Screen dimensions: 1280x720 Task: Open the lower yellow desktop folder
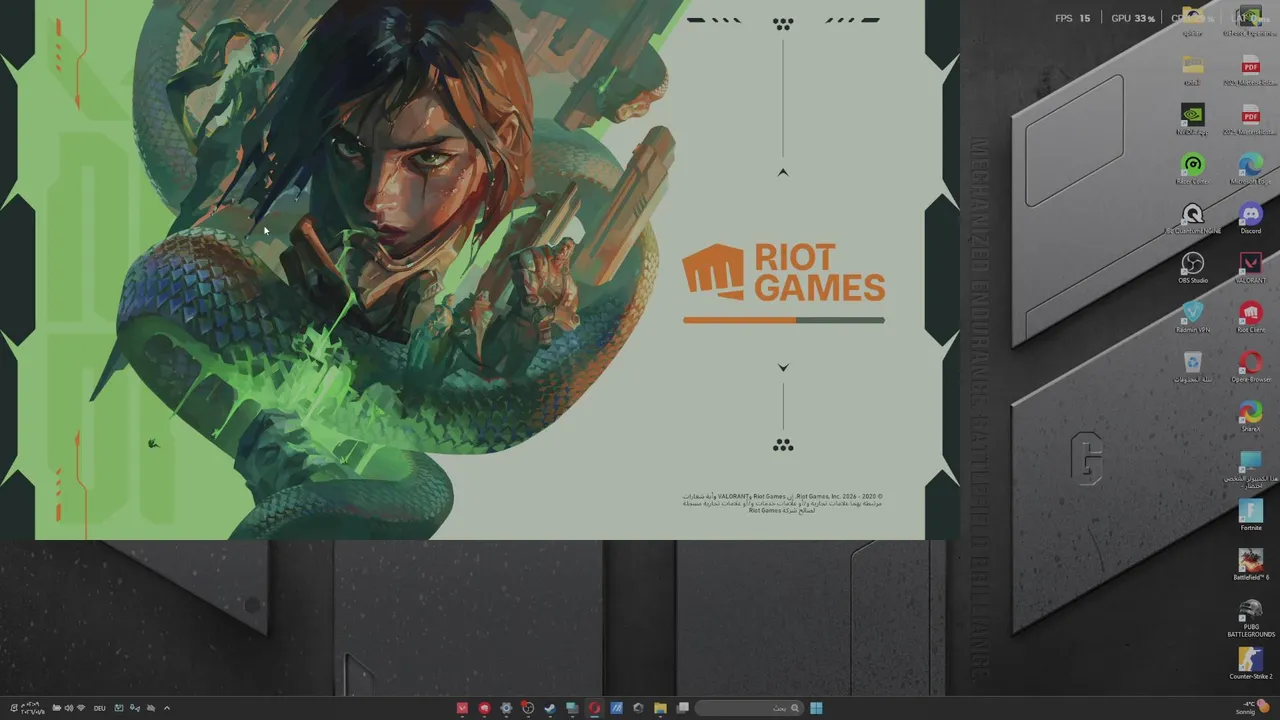point(1192,70)
